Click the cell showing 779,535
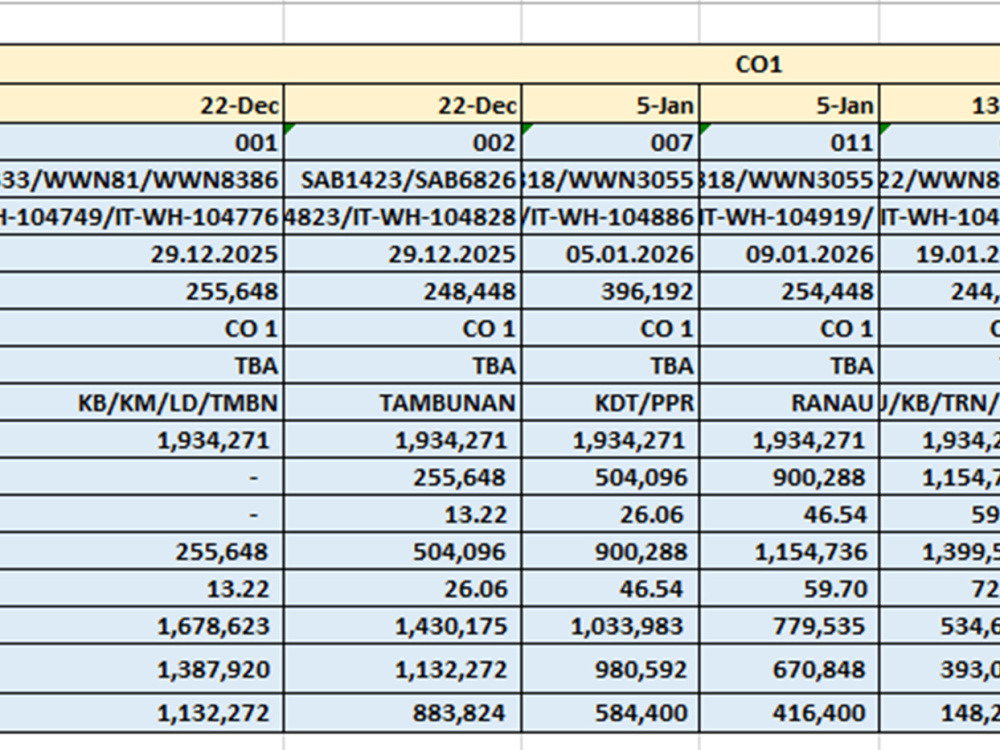The image size is (1000, 750). (x=790, y=626)
